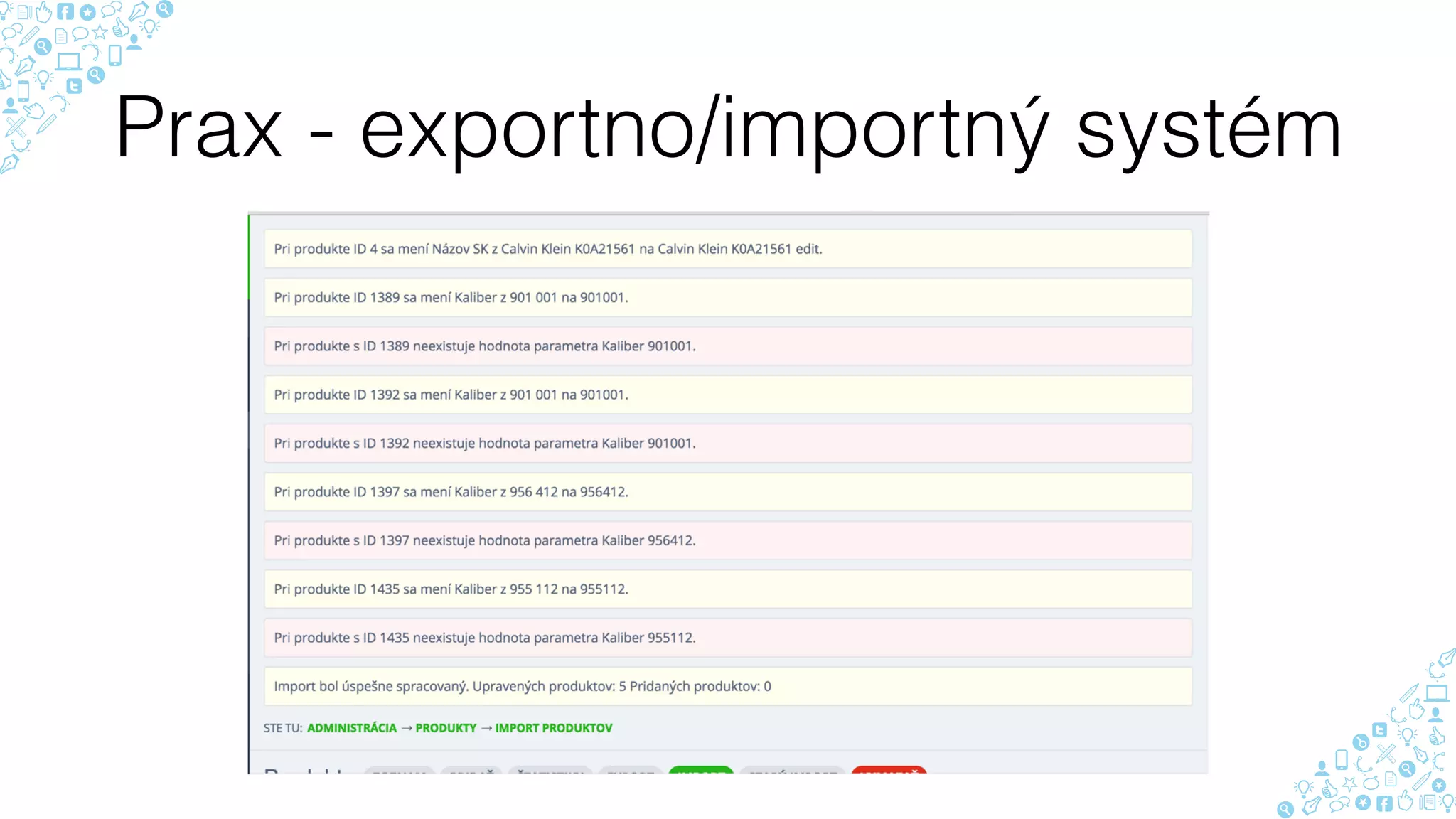
Task: Click the Kaliber change notice for ID 1435
Action: coord(727,589)
